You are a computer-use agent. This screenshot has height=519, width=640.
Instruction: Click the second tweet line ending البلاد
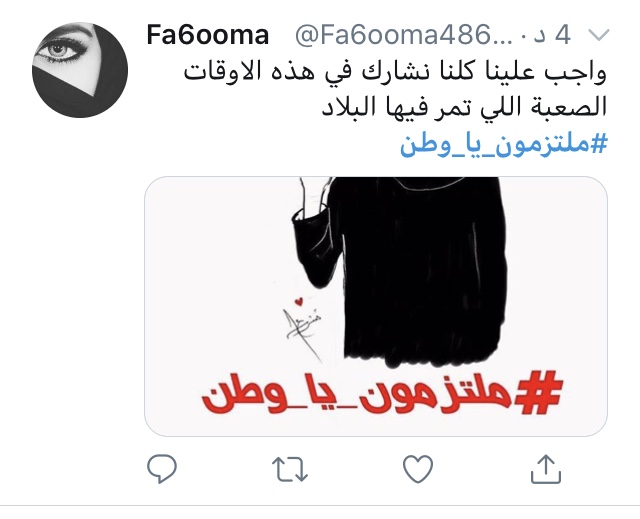(464, 107)
